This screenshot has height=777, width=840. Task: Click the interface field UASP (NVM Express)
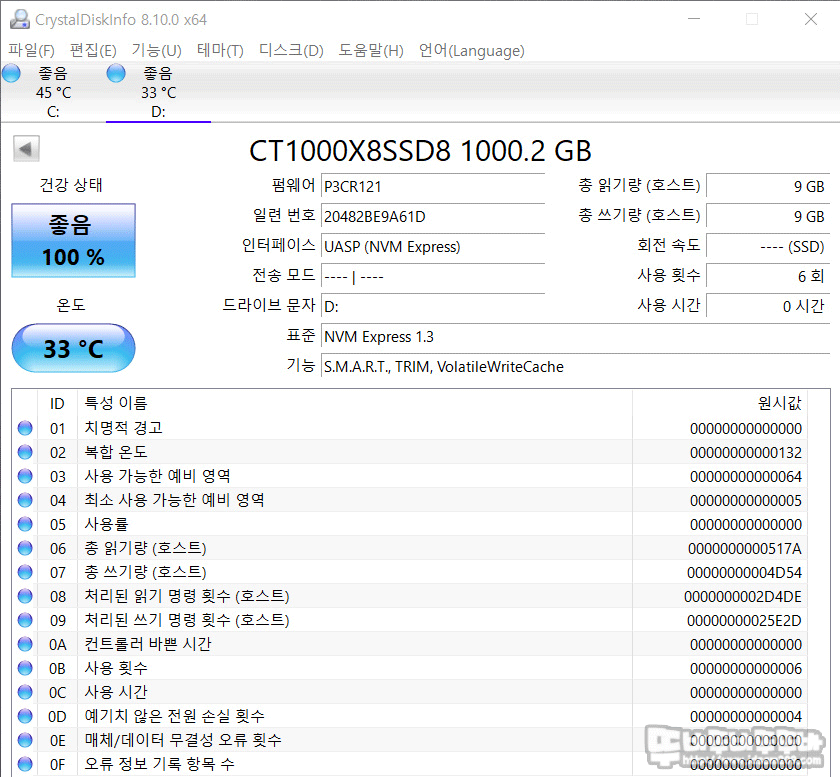click(x=433, y=246)
